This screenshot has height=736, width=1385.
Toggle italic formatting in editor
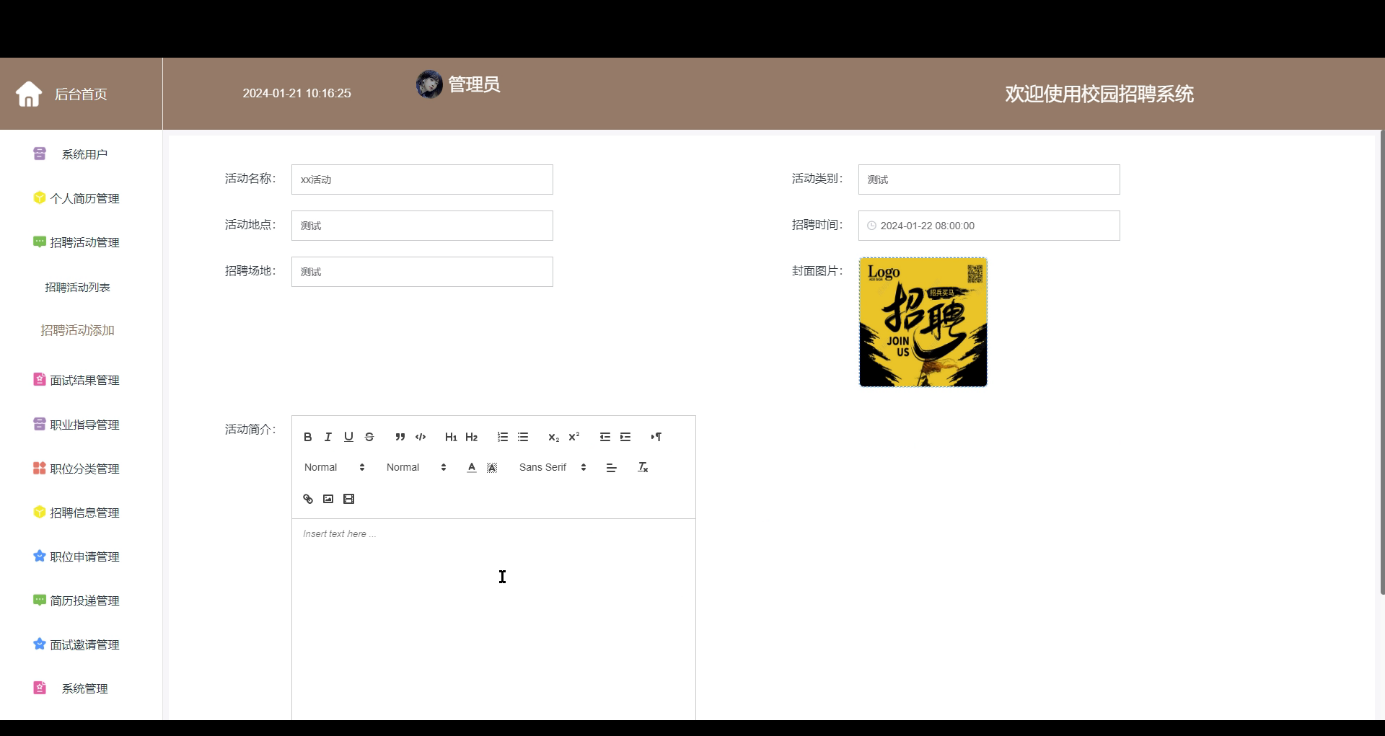click(328, 437)
